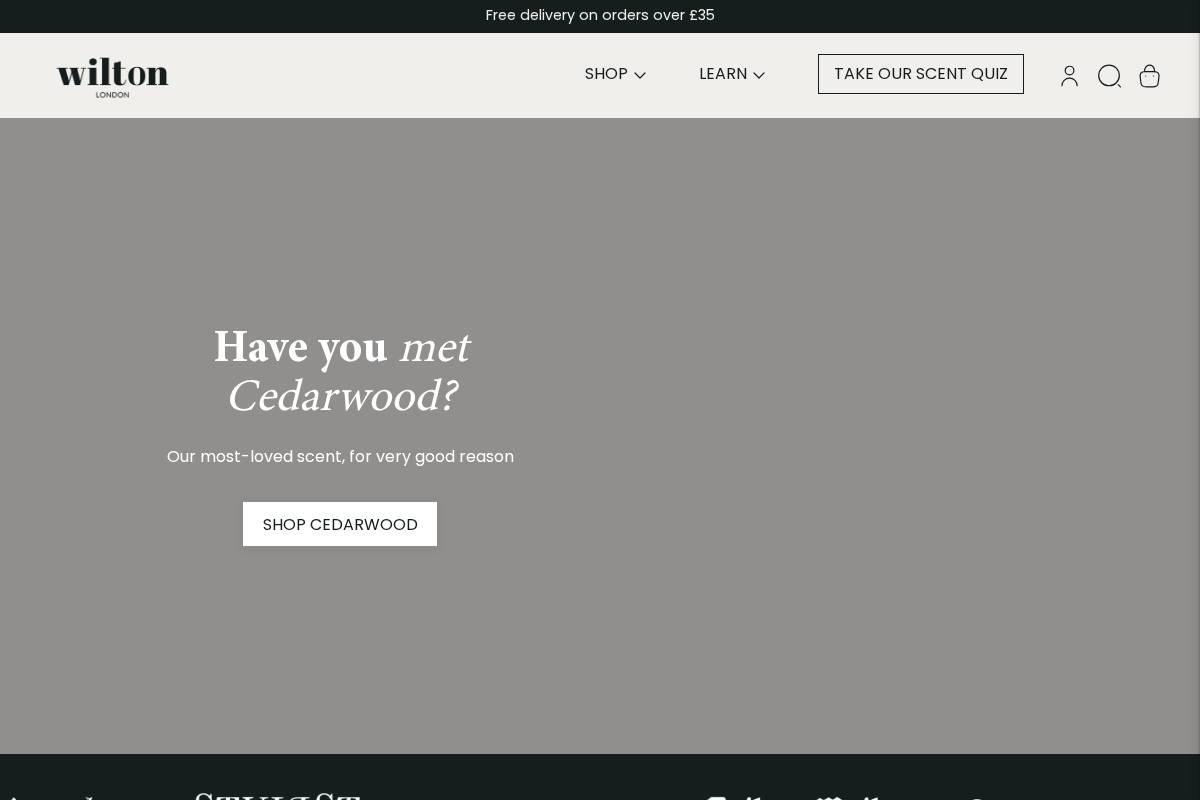The height and width of the screenshot is (800, 1200).
Task: Click the TAKE OUR SCENT QUIZ button
Action: pyautogui.click(x=920, y=74)
